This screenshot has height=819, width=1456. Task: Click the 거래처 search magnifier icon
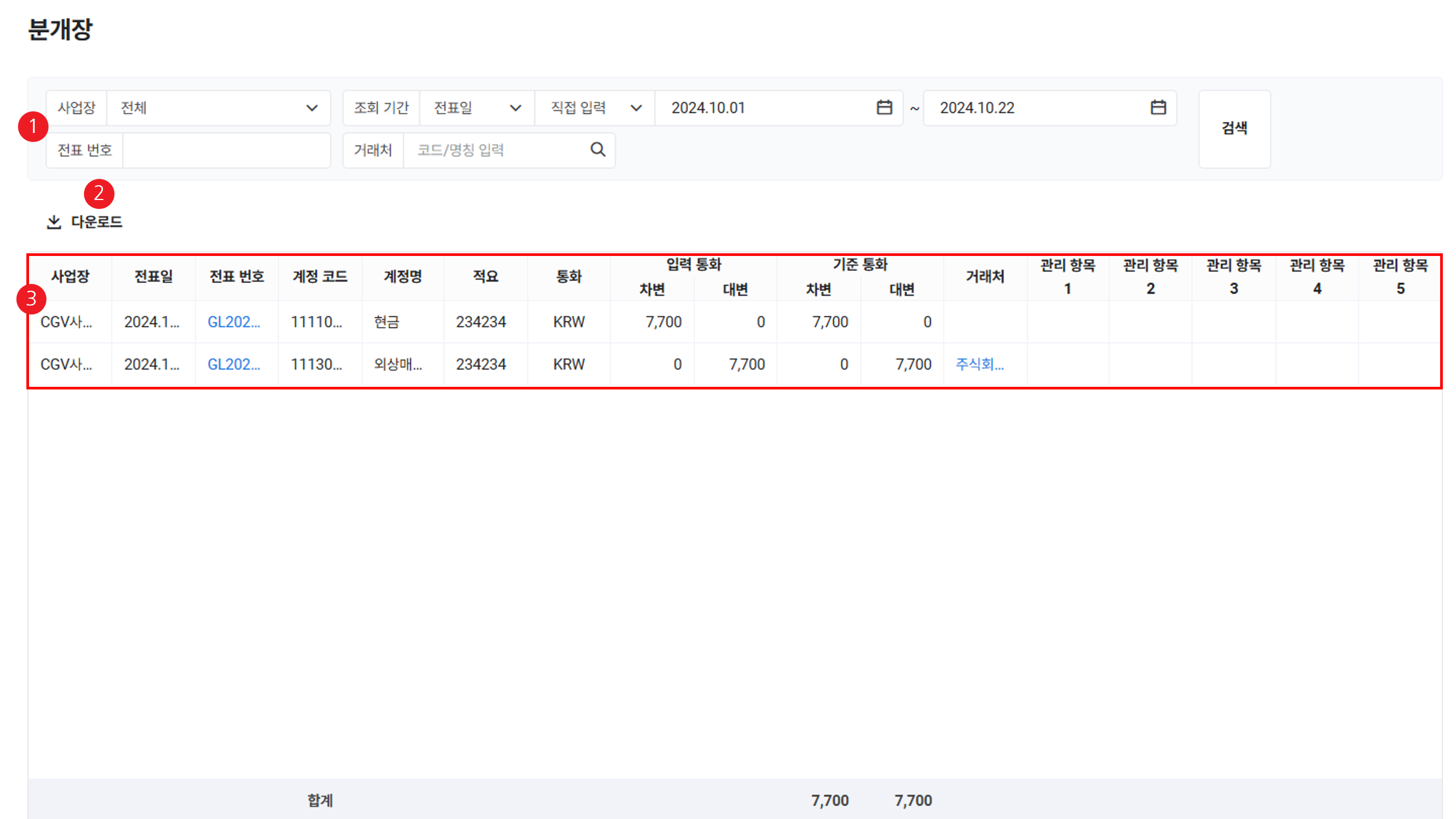click(x=597, y=150)
